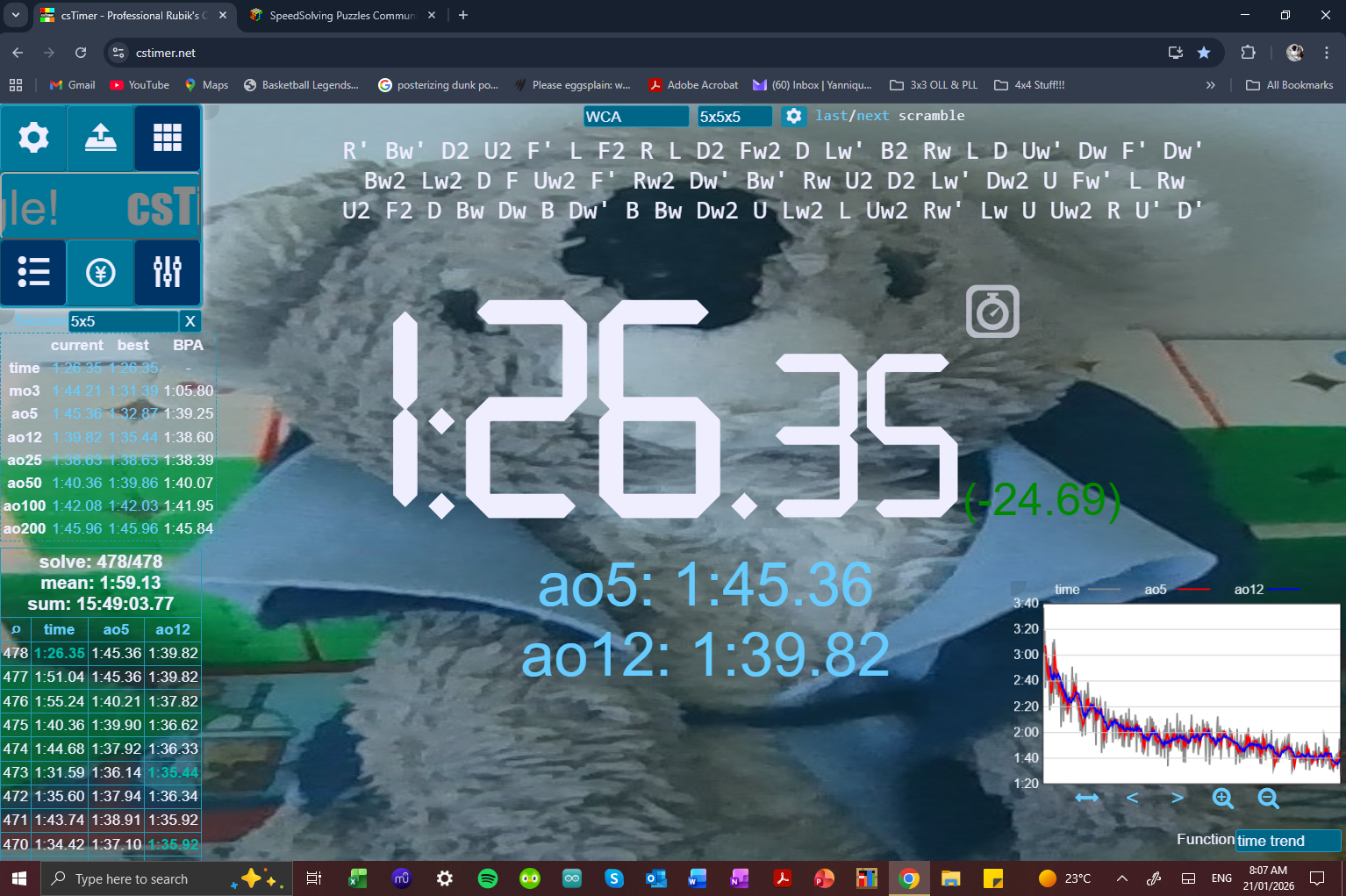Screen dimensions: 1346x896
Task: Click the main ao12: 1:39.82 text
Action: click(x=705, y=655)
